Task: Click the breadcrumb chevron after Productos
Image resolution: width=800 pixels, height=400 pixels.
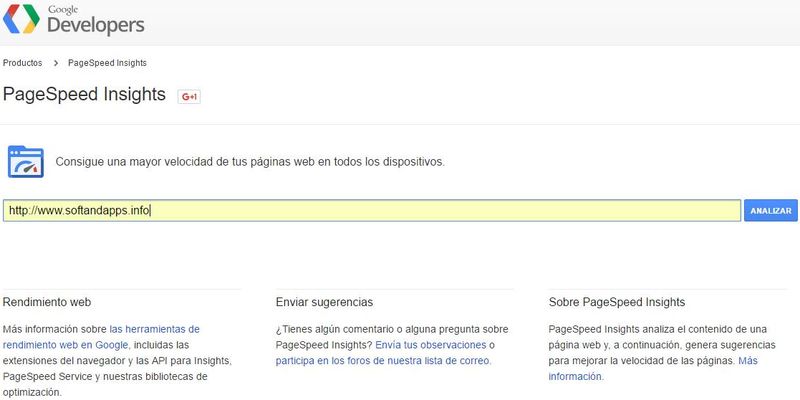Action: click(55, 63)
